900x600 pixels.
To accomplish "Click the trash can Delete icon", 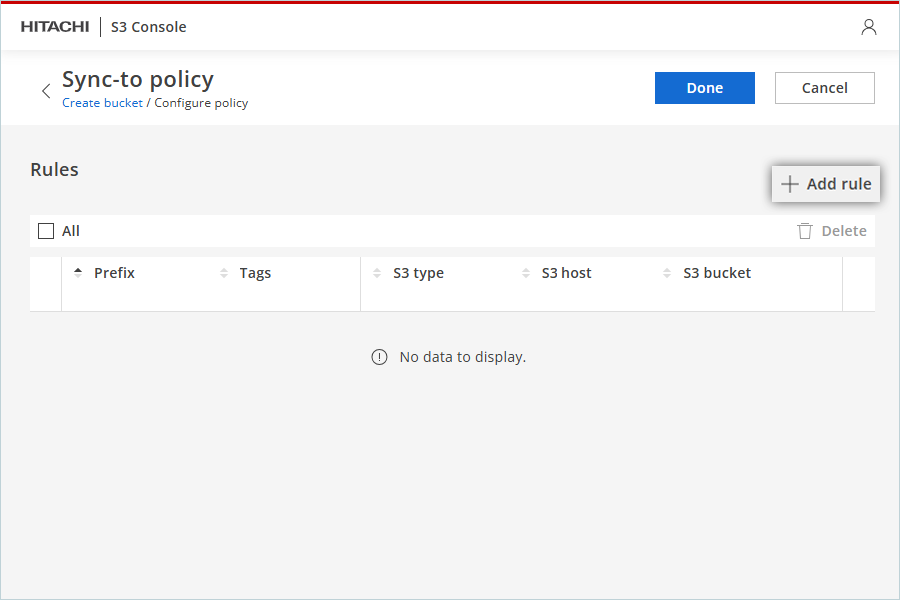I will point(805,231).
